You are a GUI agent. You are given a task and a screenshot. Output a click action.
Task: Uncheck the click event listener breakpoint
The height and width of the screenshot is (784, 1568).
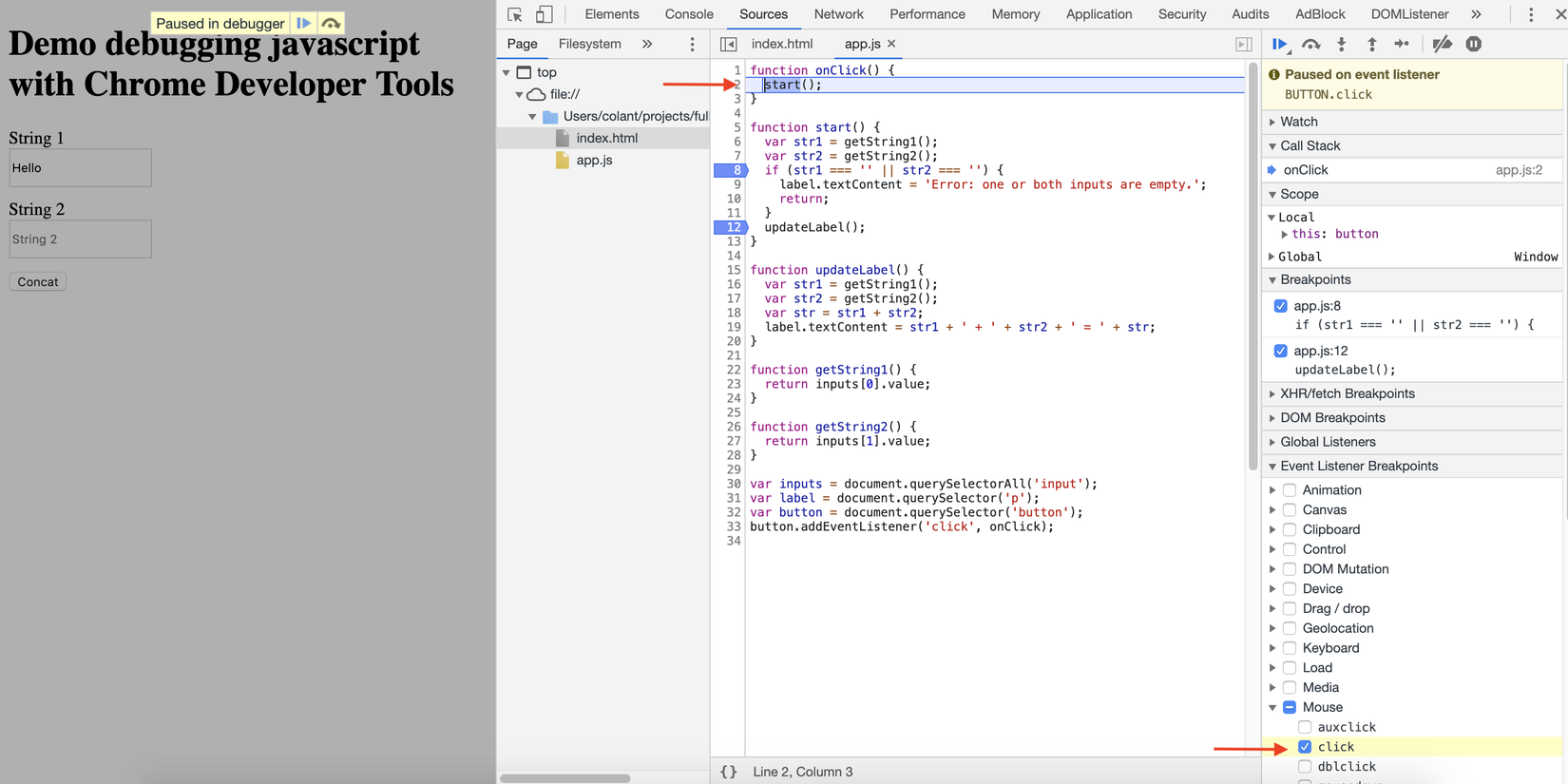(1305, 747)
